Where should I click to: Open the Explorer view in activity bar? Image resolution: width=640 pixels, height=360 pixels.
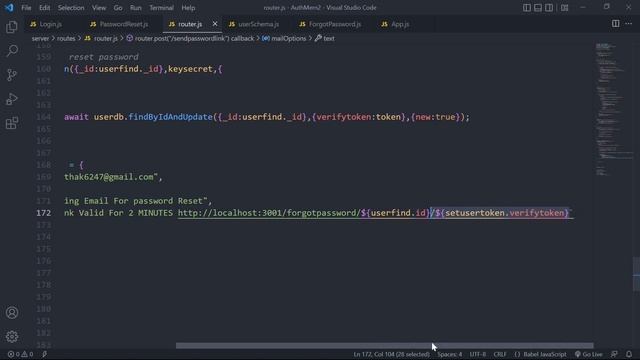tap(12, 27)
